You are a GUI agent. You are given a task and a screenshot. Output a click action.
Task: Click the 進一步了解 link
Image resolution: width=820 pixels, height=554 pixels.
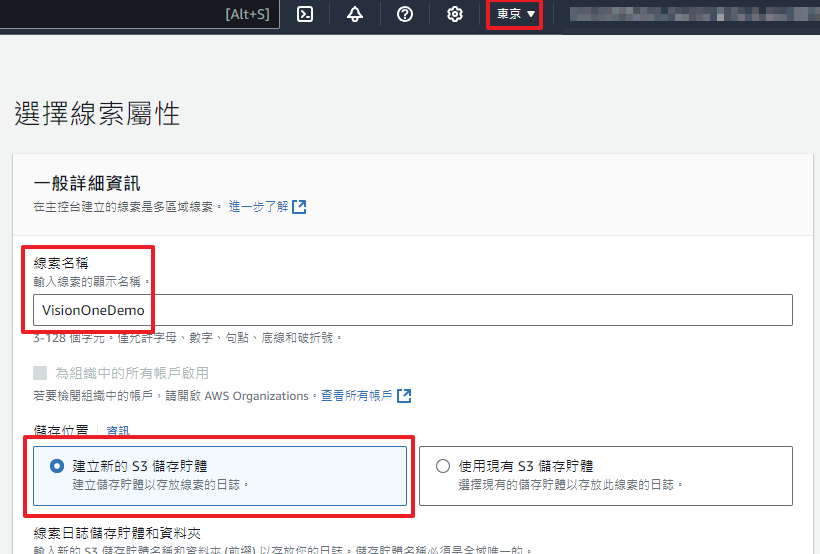[258, 207]
